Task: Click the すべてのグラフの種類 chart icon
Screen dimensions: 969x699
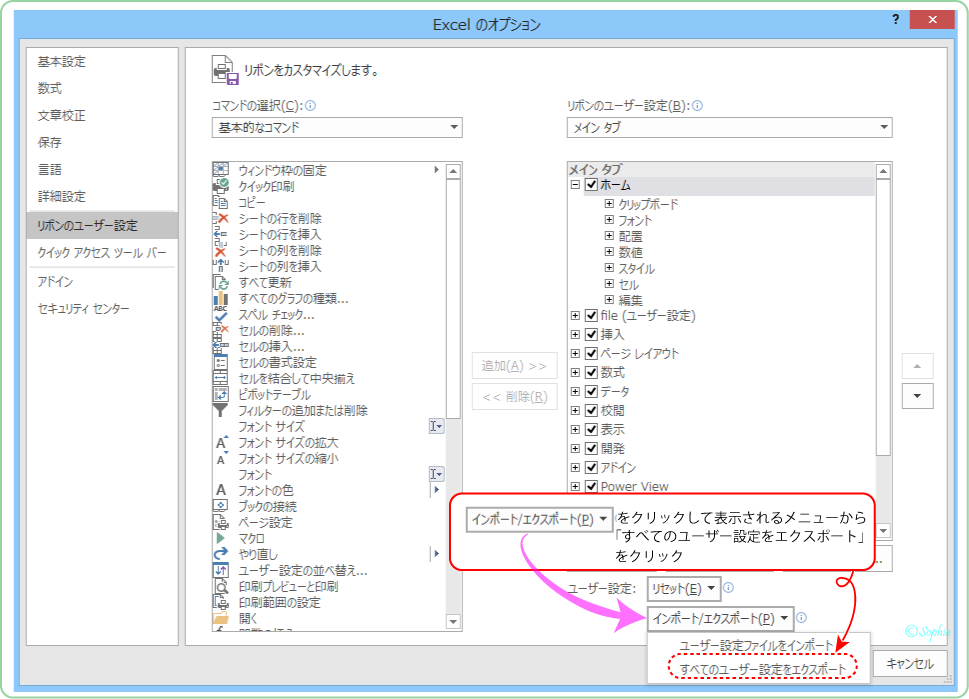Action: tap(221, 299)
